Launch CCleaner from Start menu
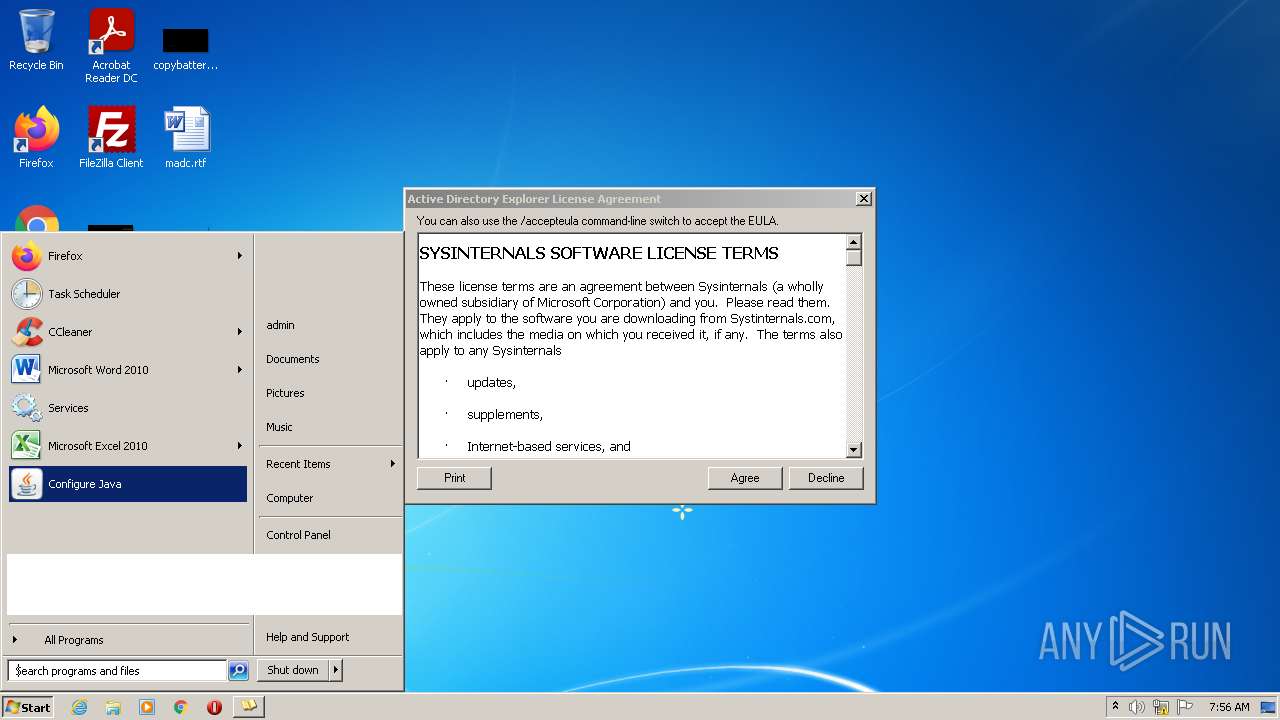 click(x=128, y=332)
